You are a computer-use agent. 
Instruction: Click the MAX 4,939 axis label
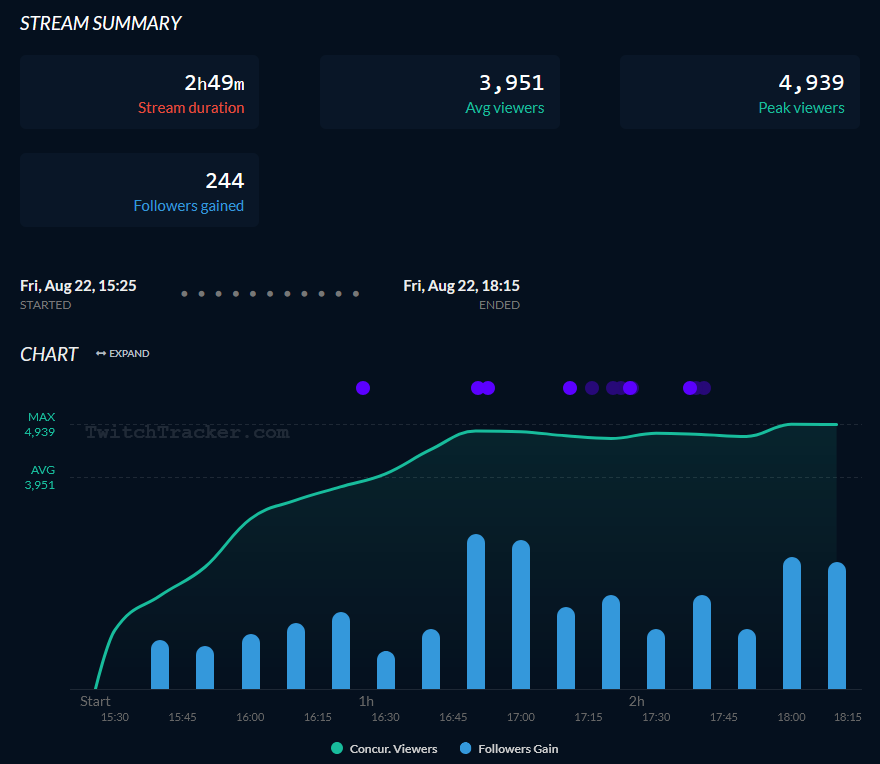41,424
